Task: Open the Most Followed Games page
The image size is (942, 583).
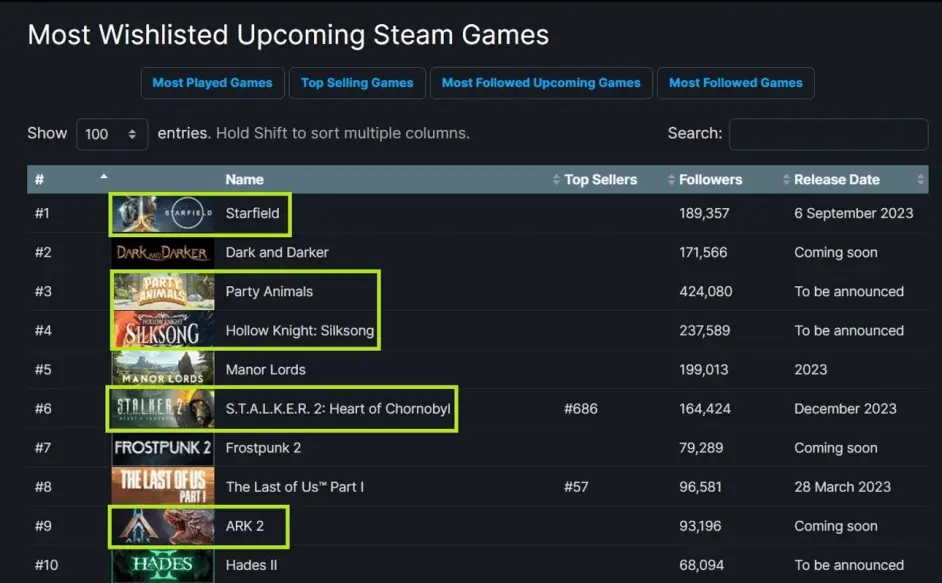Action: click(735, 83)
